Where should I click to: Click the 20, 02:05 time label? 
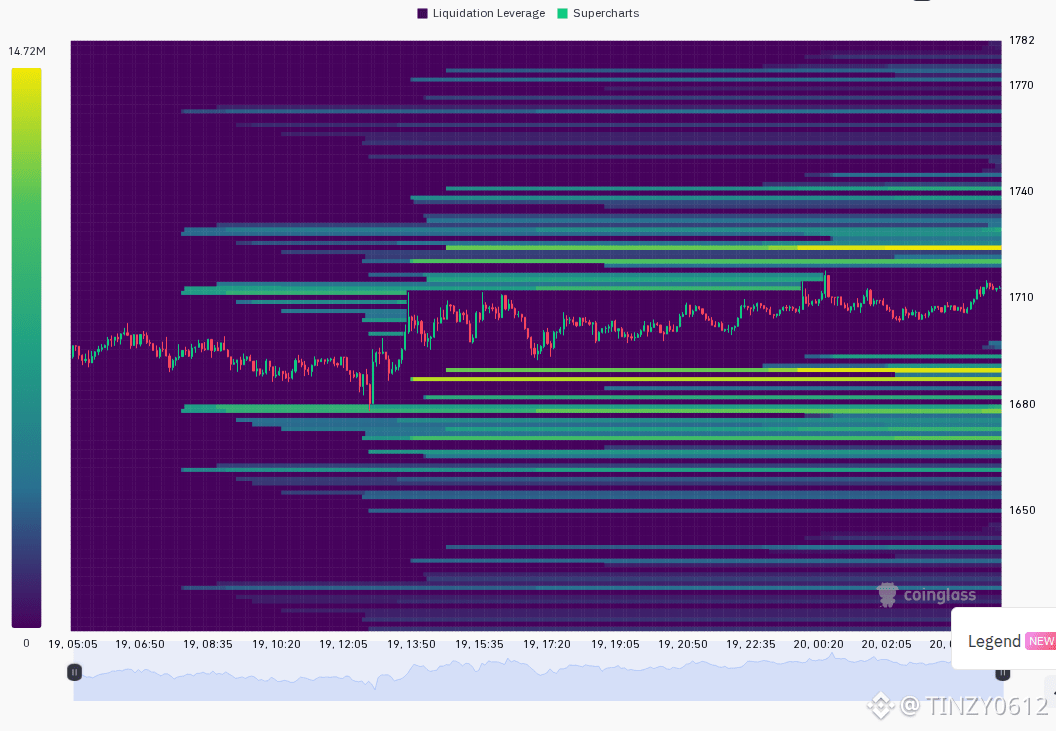[886, 644]
